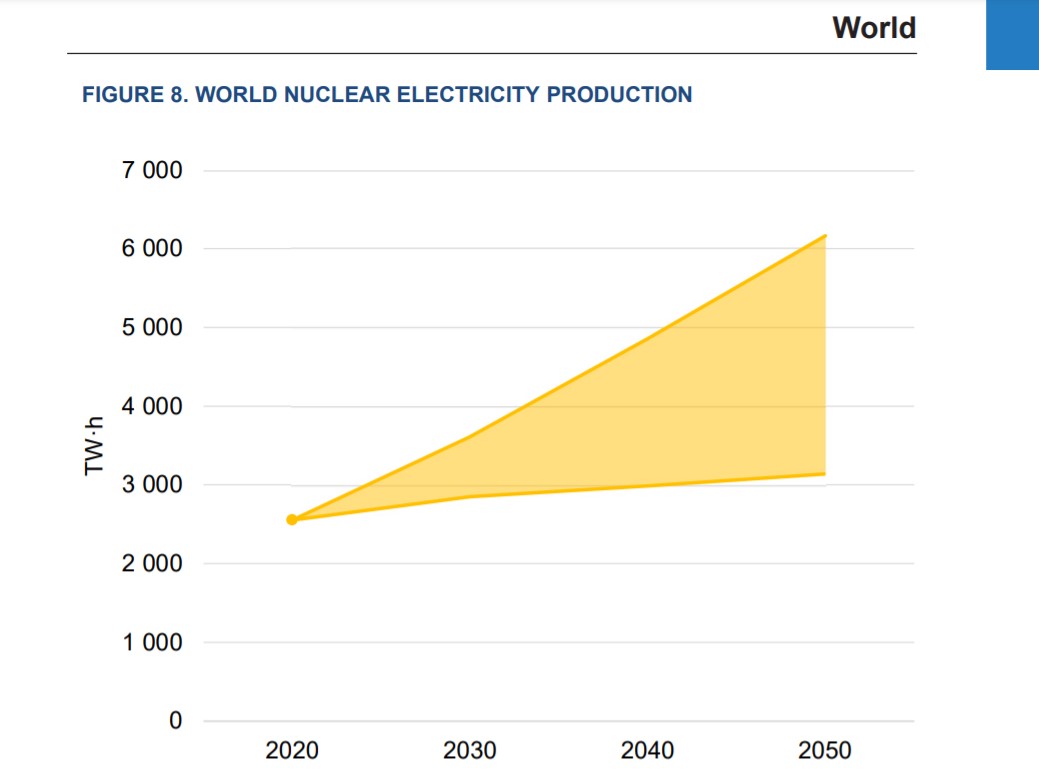Click the blue square in the corner
1039x779 pixels.
tap(1012, 34)
